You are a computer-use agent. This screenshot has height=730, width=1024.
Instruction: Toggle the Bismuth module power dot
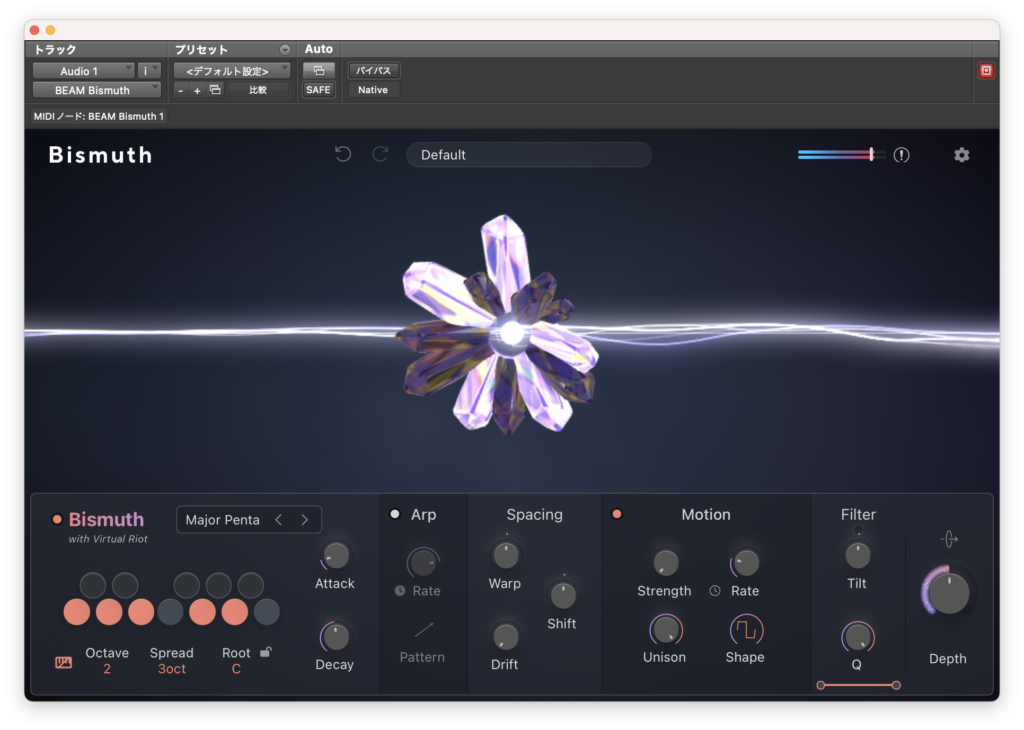click(57, 520)
